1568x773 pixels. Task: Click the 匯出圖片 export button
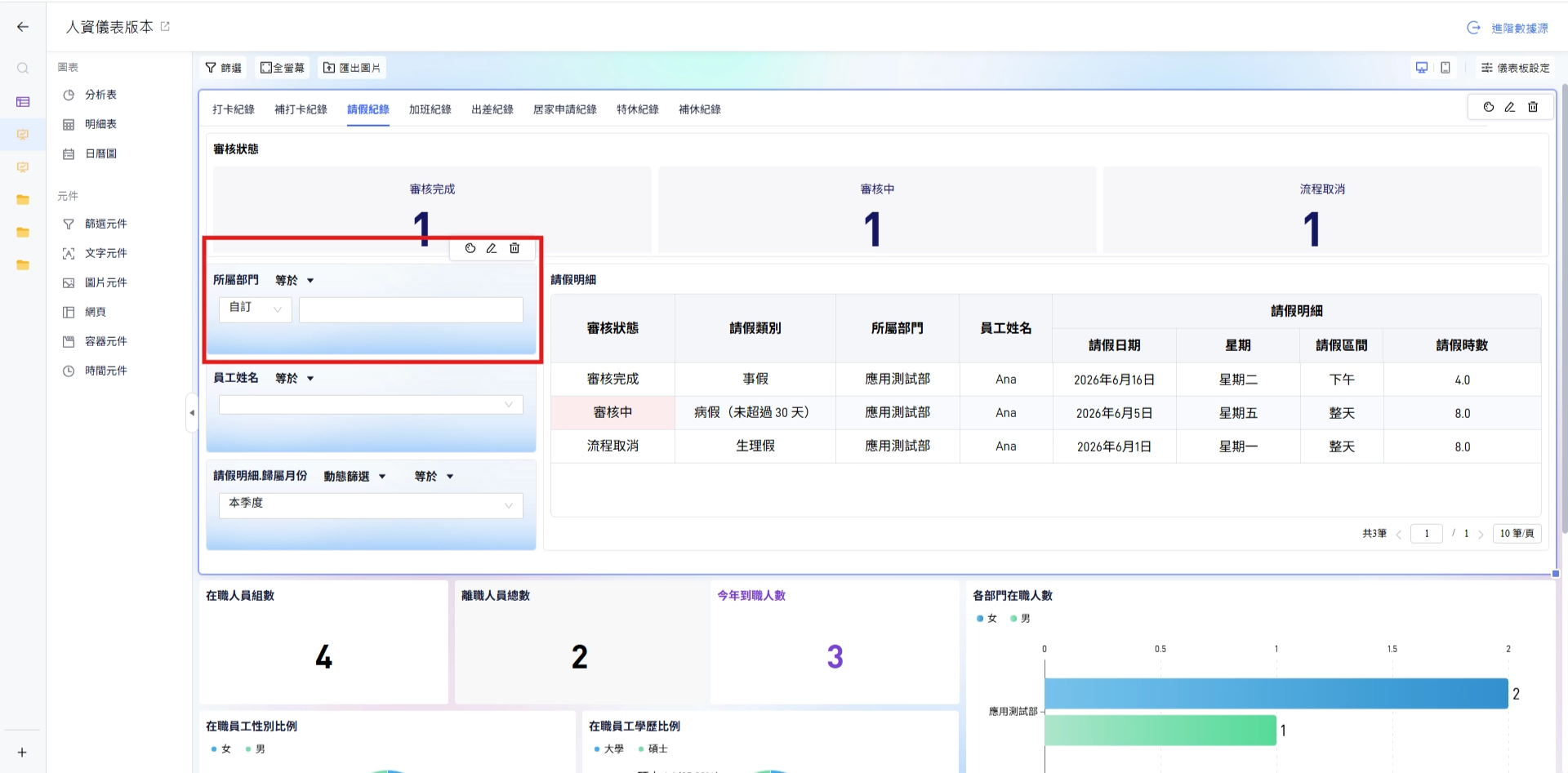352,68
